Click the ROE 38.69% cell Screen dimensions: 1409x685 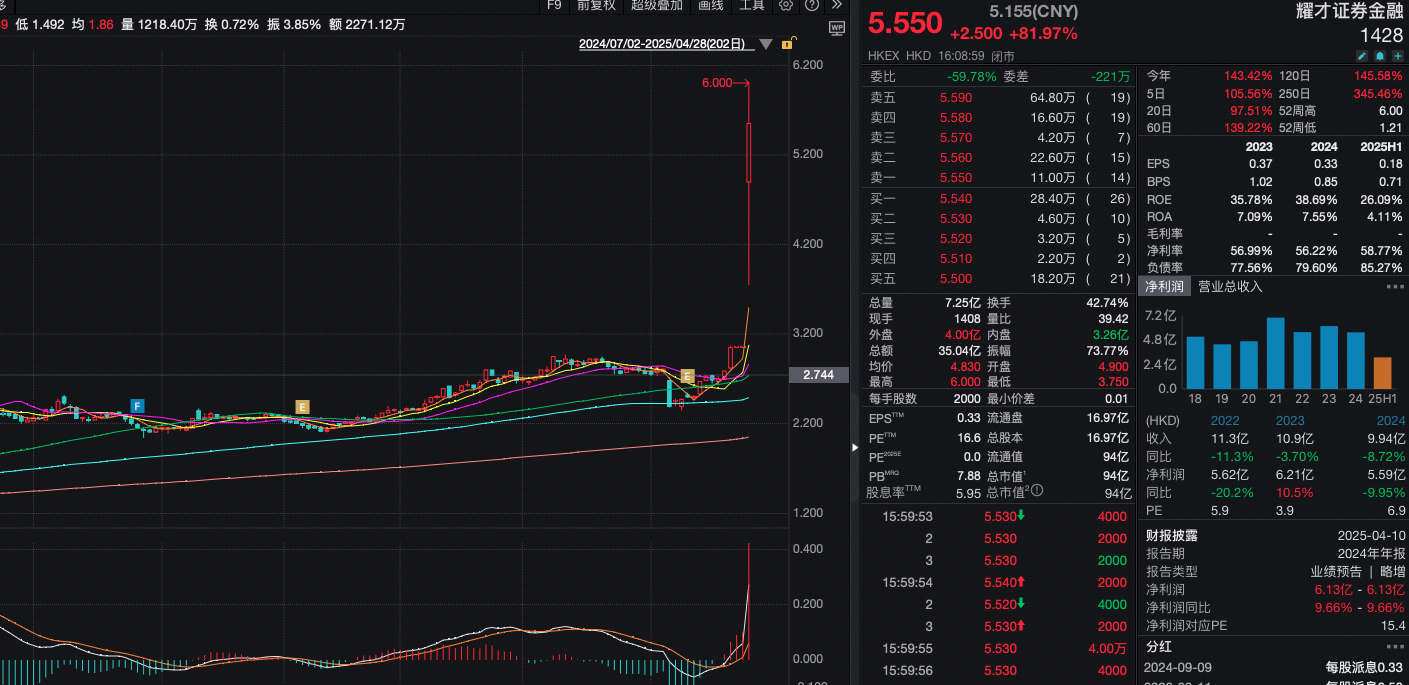tap(1315, 199)
